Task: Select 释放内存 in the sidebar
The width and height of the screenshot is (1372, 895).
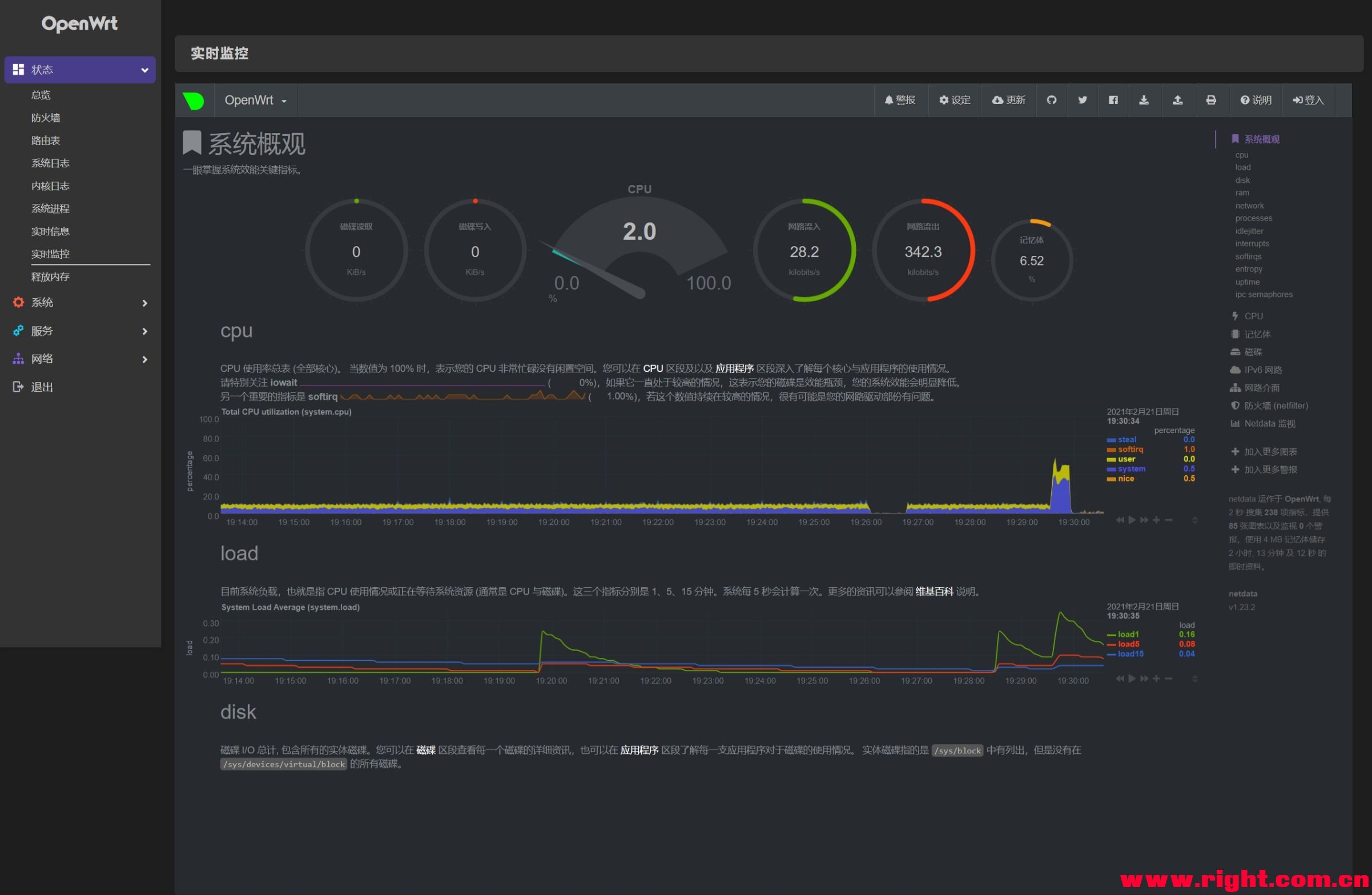Action: tap(50, 277)
